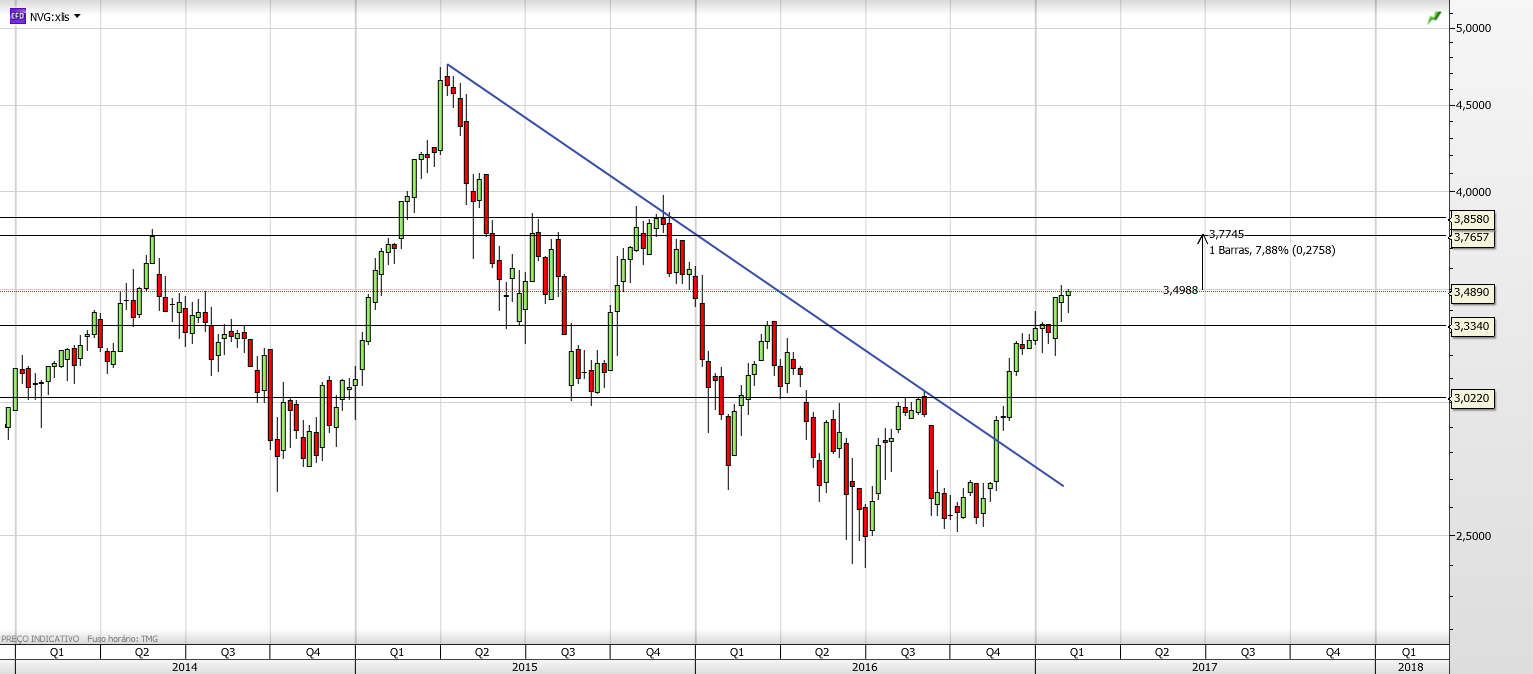Viewport: 1533px width, 674px height.
Task: Click the 'Fuso horário: TMG' timezone text
Action: point(123,638)
